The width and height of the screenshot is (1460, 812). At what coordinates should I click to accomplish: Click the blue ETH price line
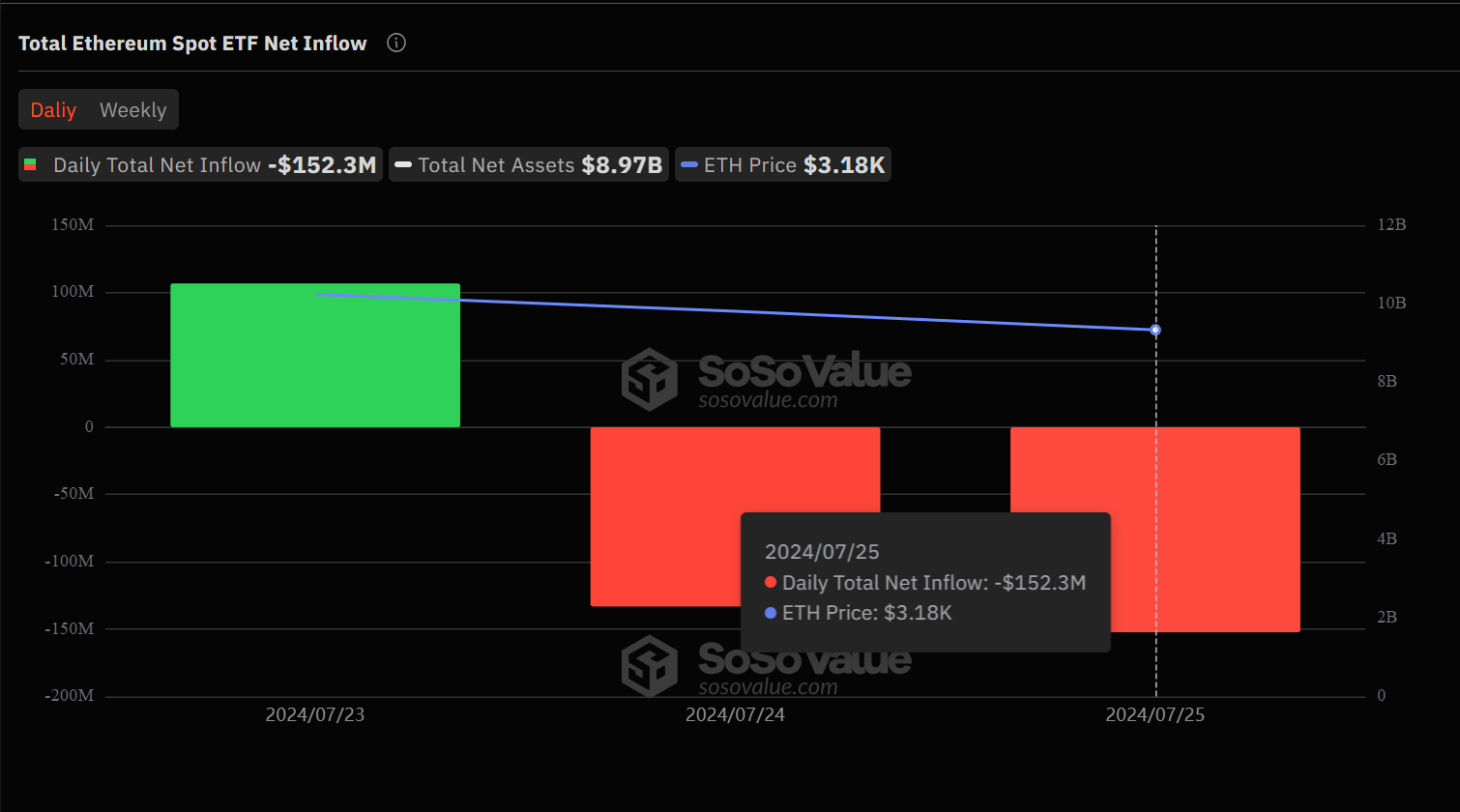[x=735, y=311]
